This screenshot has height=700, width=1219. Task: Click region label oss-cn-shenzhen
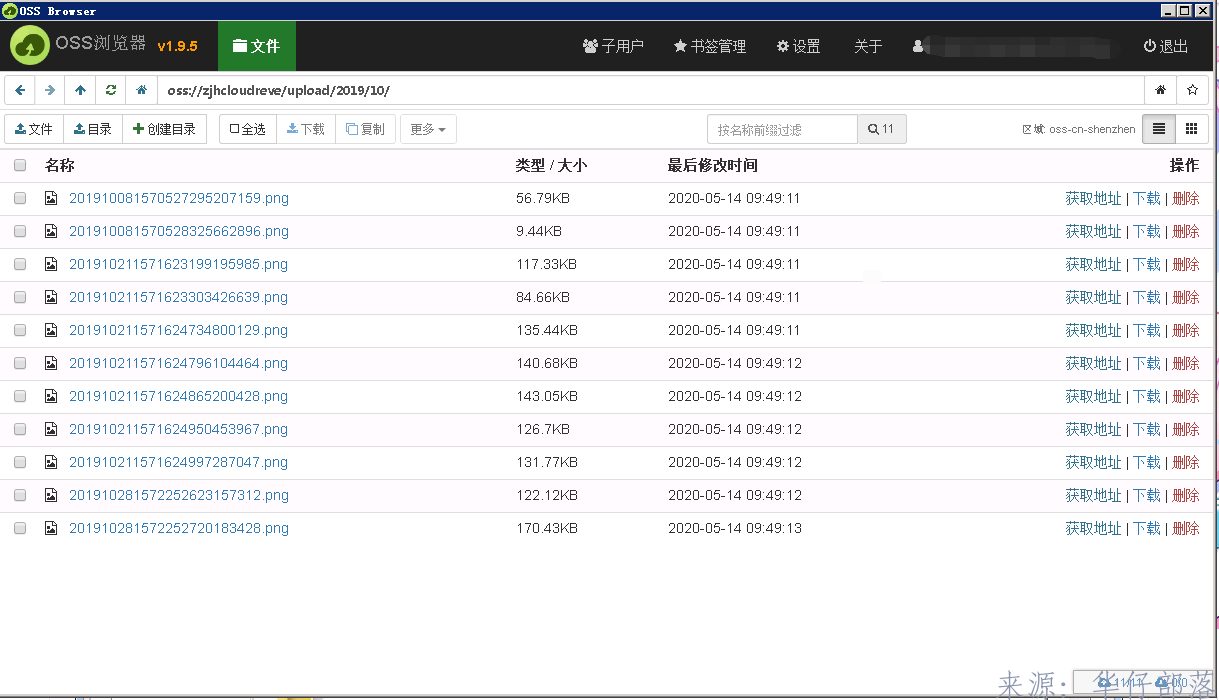tap(1092, 129)
